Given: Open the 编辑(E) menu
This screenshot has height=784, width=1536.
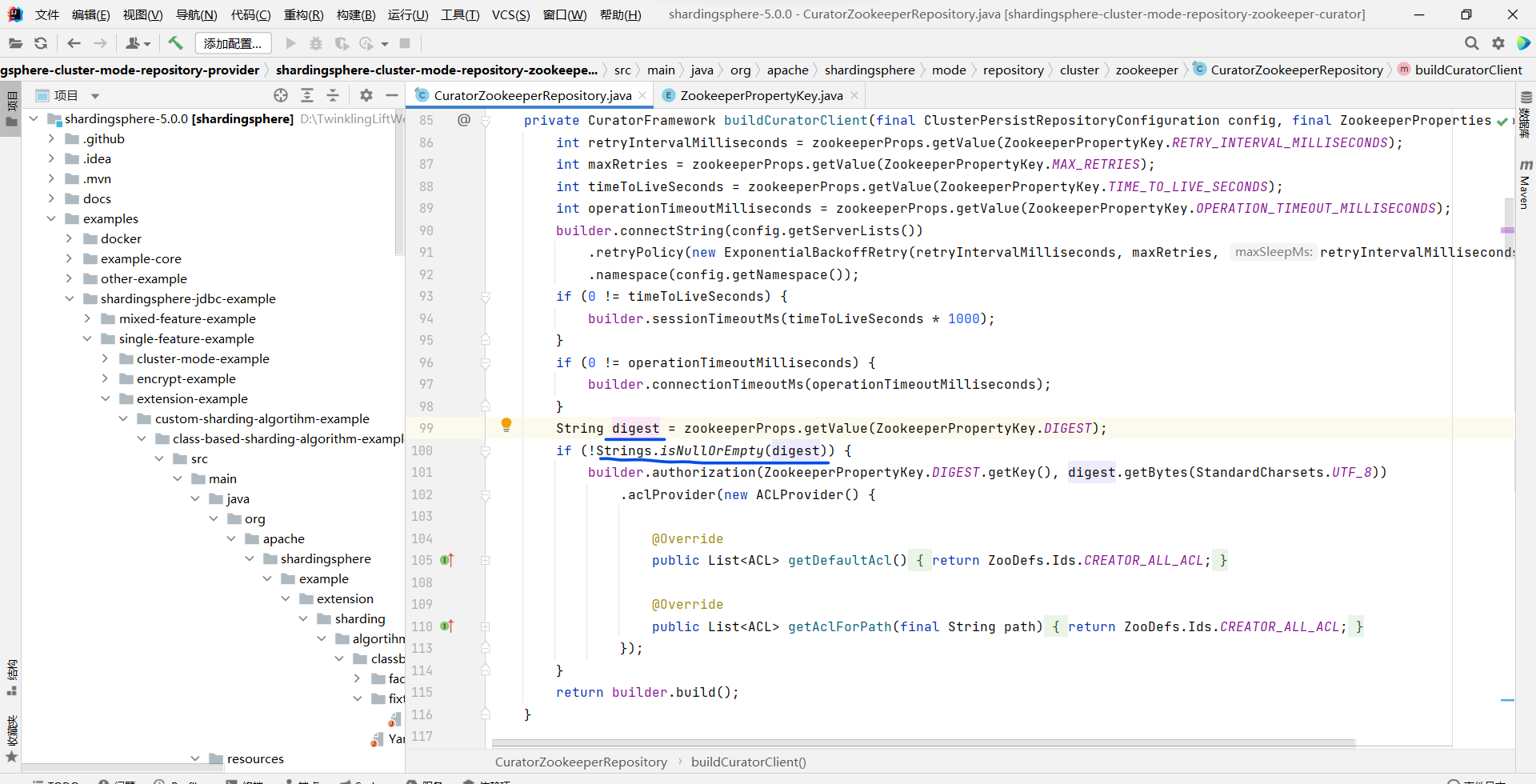Looking at the screenshot, I should pos(90,14).
